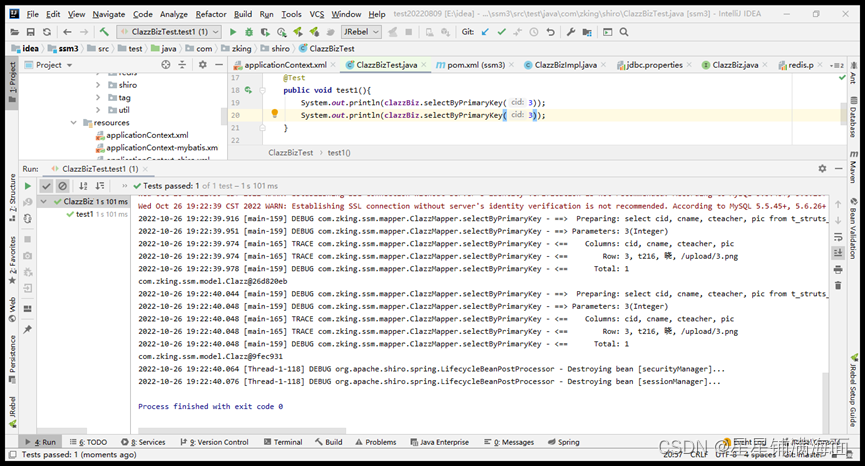The image size is (865, 466).
Task: Close the ClazzBizTest.java editor tab
Action: pos(424,65)
